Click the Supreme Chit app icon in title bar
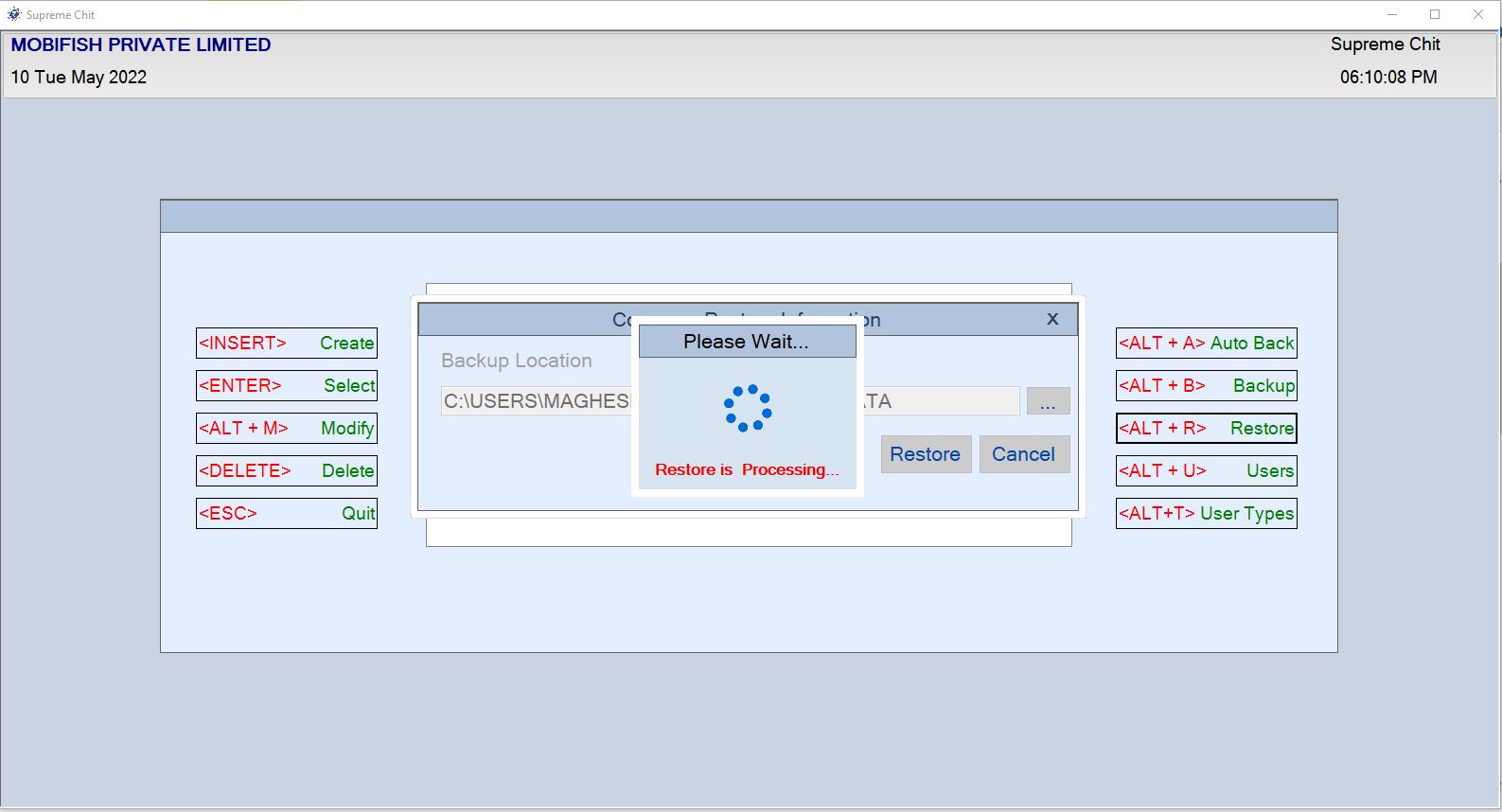This screenshot has height=812, width=1502. click(13, 14)
